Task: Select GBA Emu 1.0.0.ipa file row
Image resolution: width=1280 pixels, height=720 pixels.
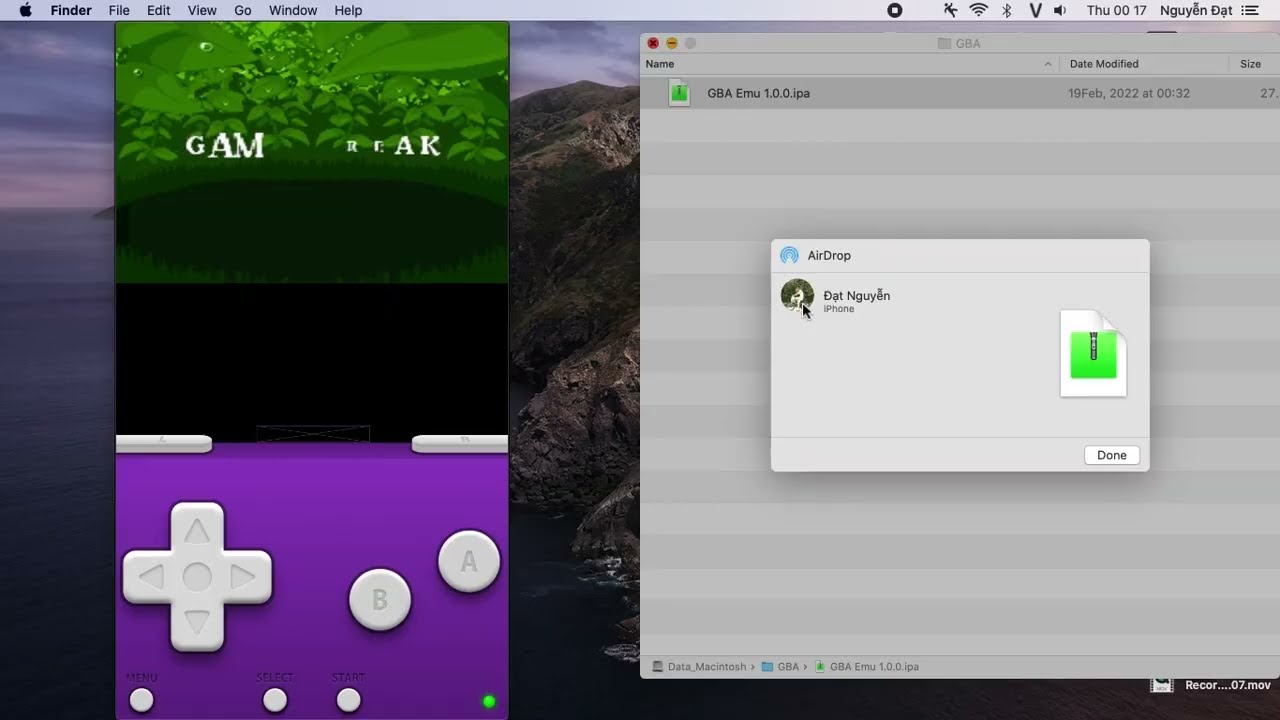Action: tap(960, 93)
